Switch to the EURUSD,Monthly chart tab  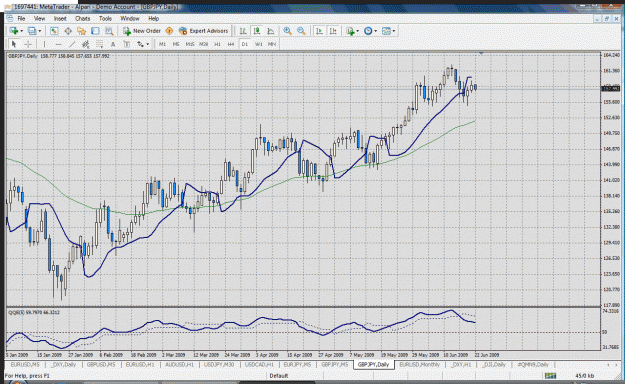point(419,364)
